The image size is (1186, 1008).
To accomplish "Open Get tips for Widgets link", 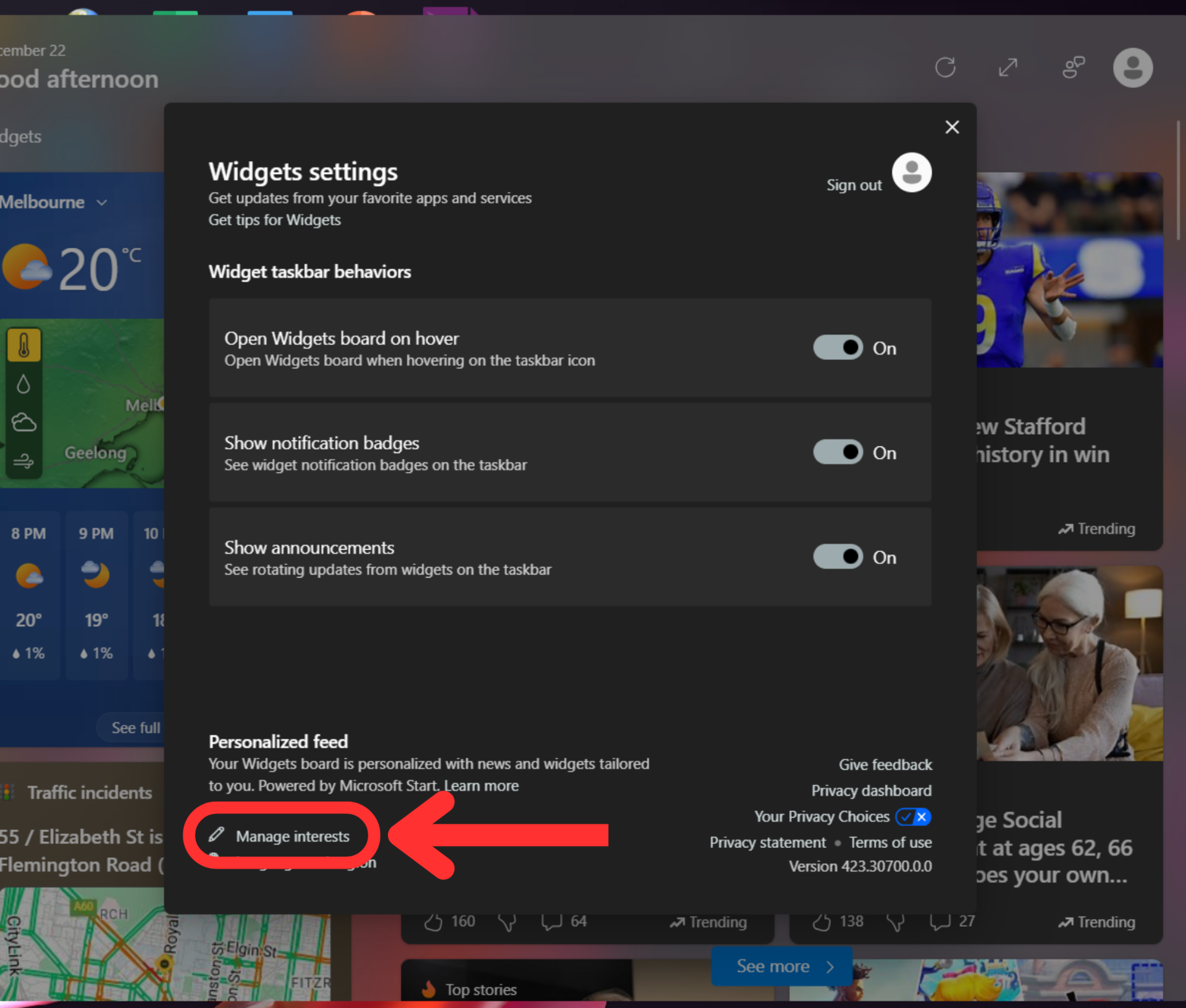I will click(x=274, y=220).
